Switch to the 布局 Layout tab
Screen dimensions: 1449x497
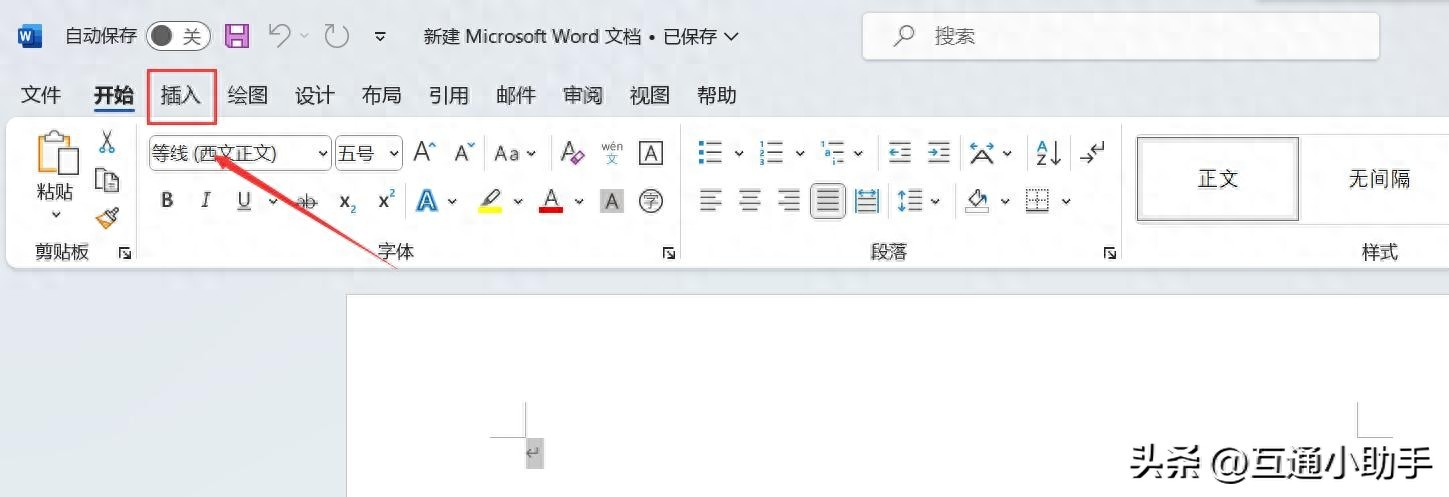(x=382, y=95)
